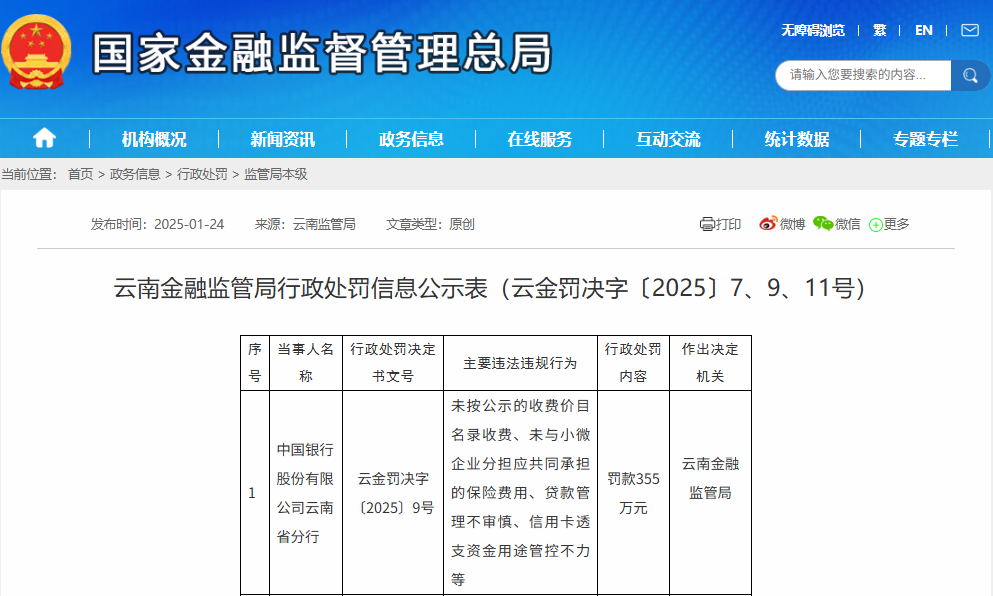Focus the search input field
This screenshot has width=993, height=596.
click(x=860, y=75)
